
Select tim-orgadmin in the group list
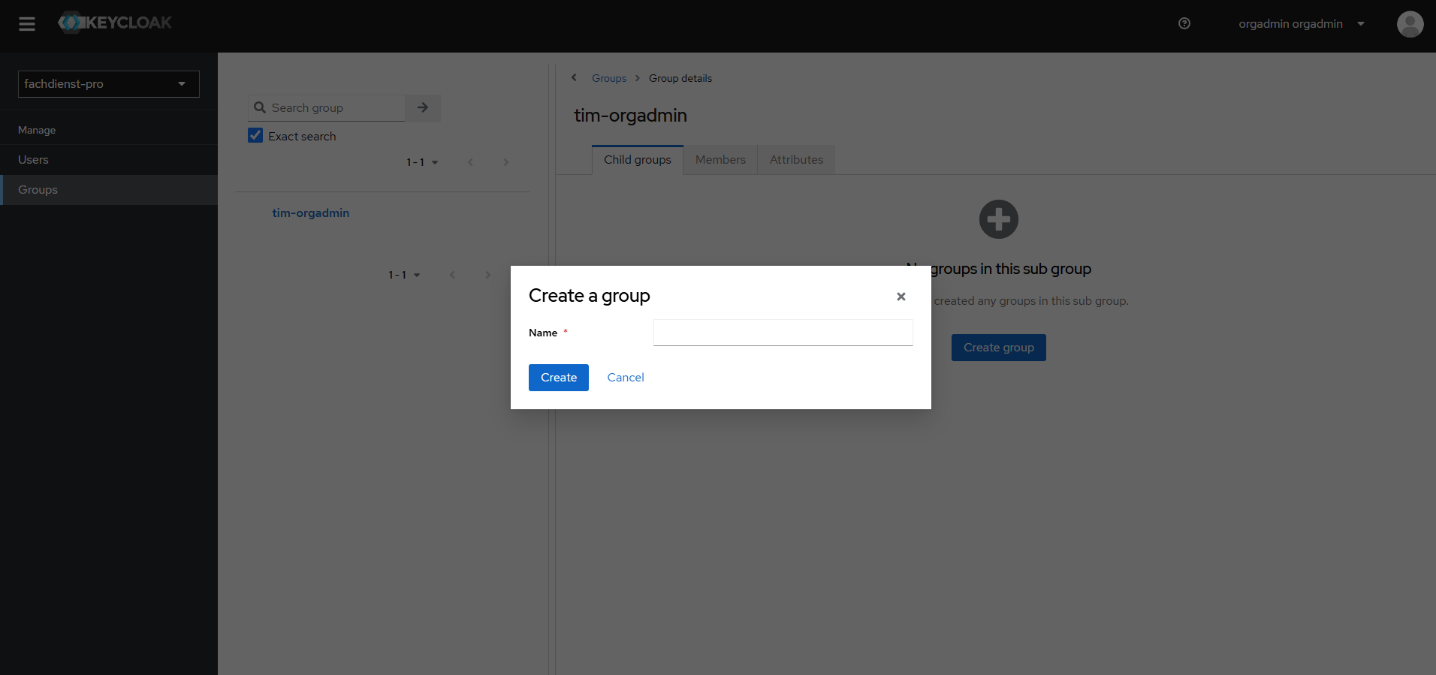click(x=311, y=213)
